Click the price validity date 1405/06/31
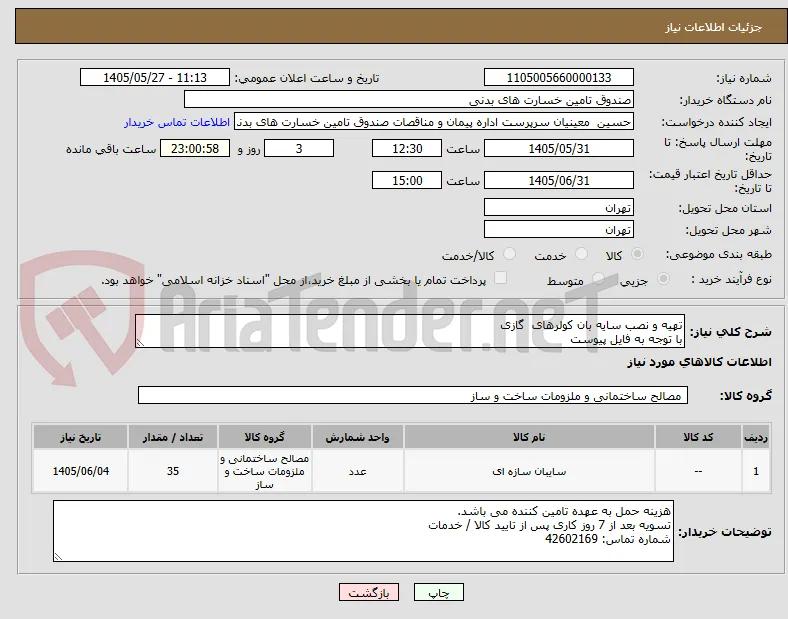 coord(559,180)
